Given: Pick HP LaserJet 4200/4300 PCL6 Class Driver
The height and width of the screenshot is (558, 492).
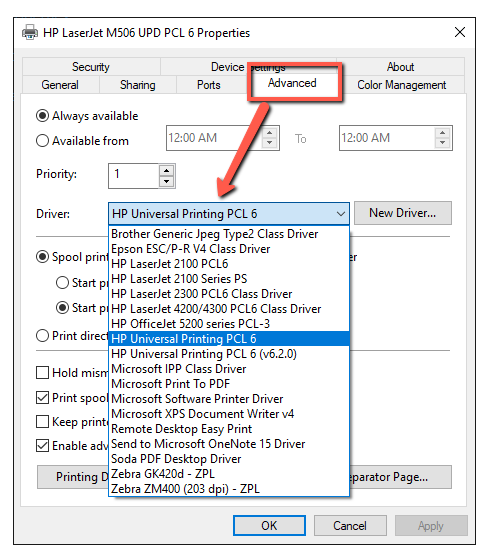Looking at the screenshot, I should point(229,309).
